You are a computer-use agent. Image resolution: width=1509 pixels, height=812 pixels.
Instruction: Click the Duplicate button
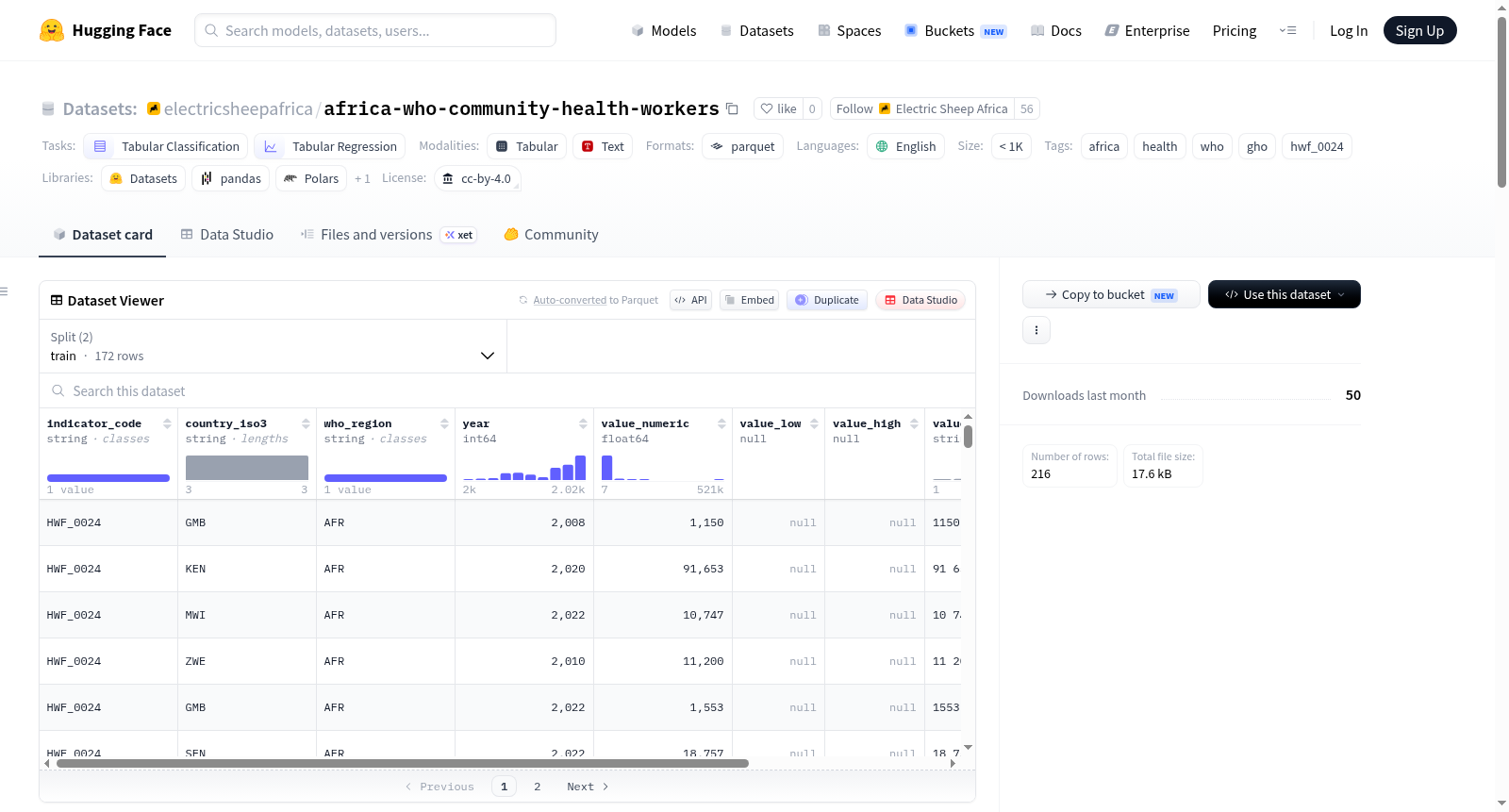pyautogui.click(x=827, y=300)
